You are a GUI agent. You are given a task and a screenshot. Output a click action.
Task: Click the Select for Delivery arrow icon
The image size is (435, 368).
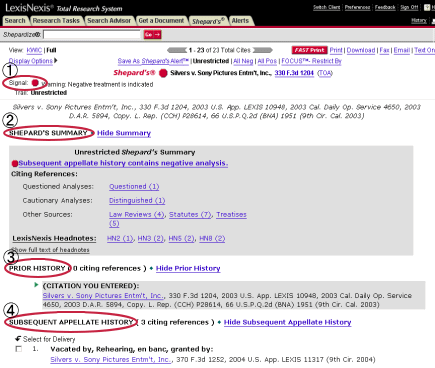pyautogui.click(x=18, y=339)
